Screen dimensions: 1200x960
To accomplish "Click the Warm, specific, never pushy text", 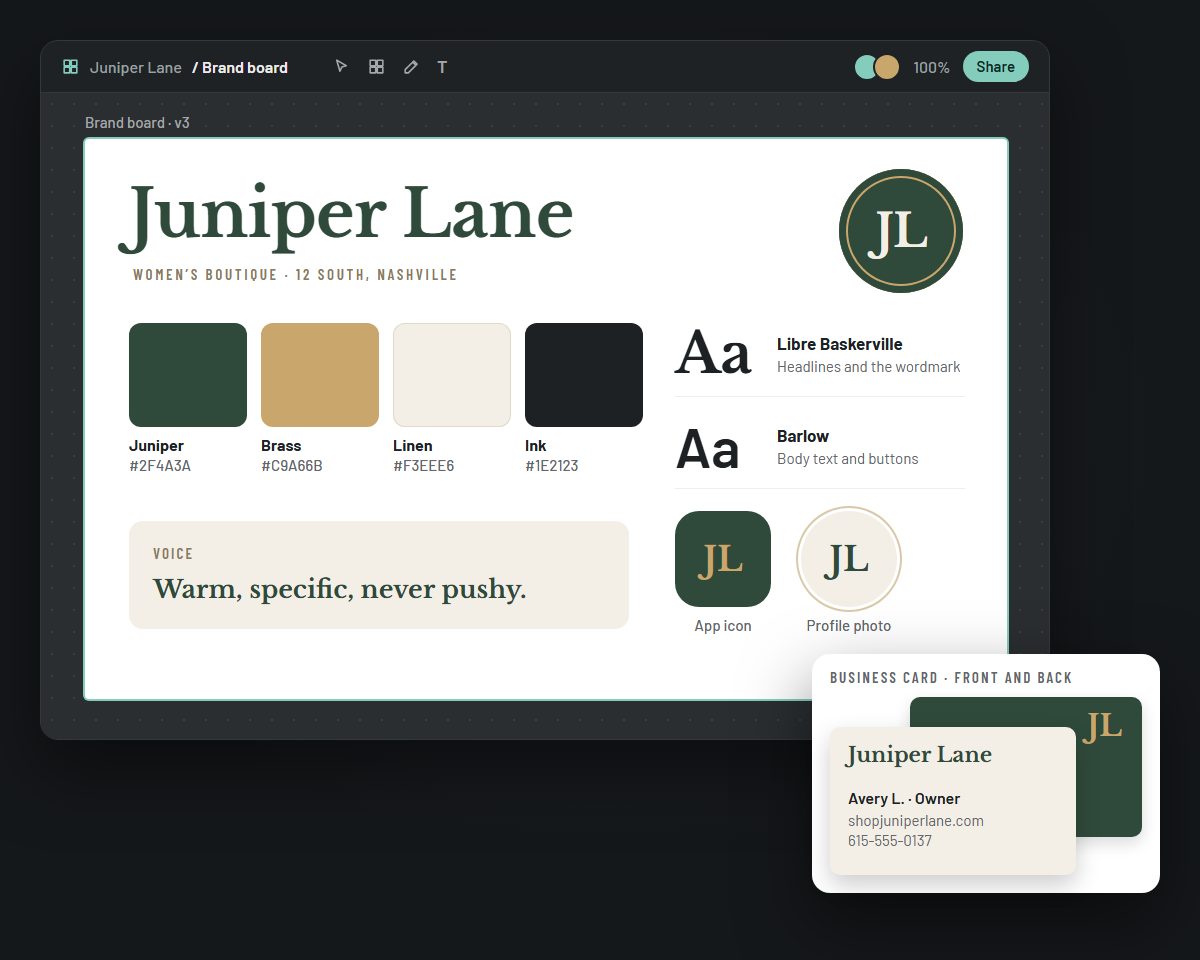I will point(340,590).
